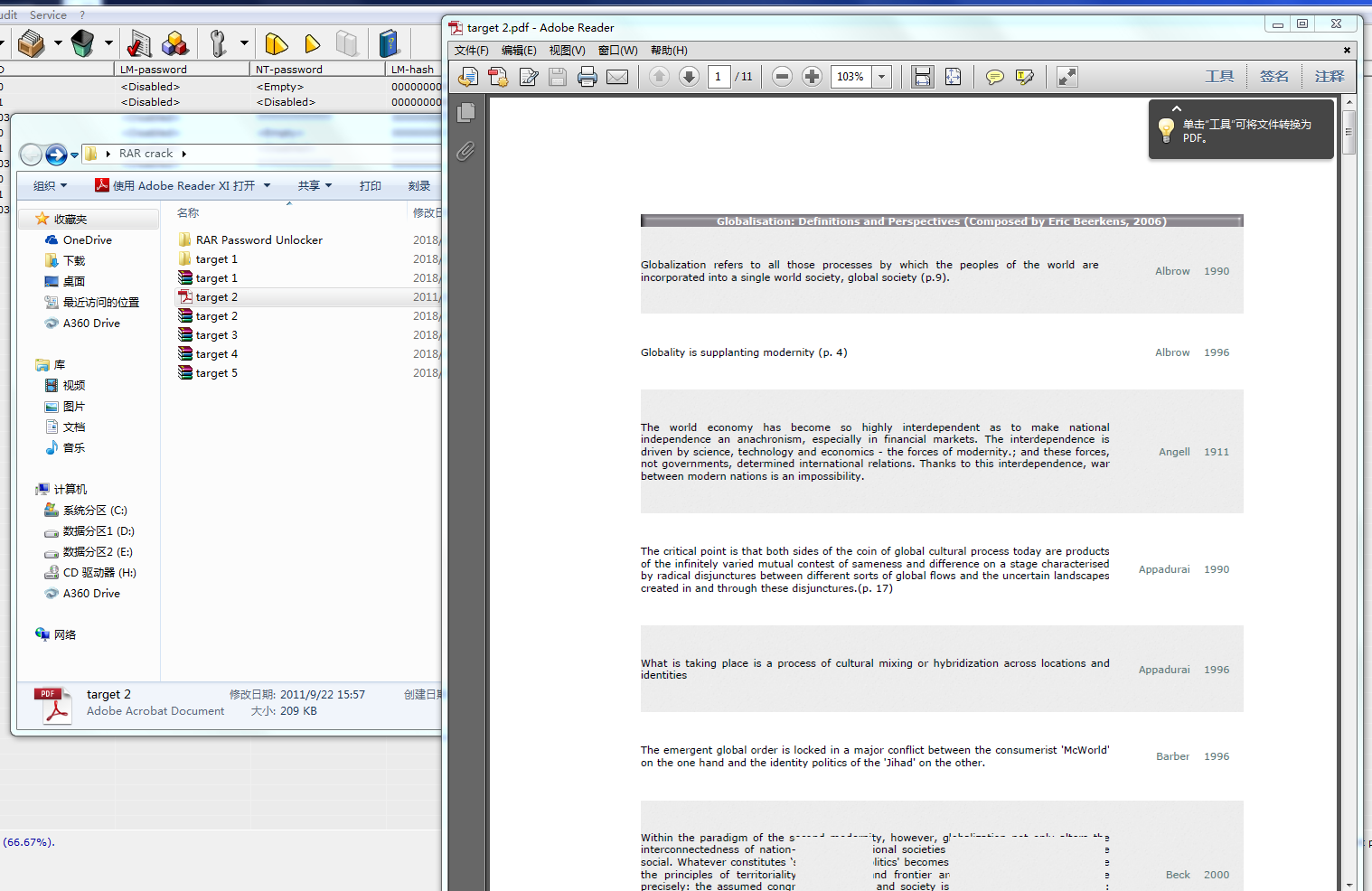Click the 刻录 button in Explorer

419,186
